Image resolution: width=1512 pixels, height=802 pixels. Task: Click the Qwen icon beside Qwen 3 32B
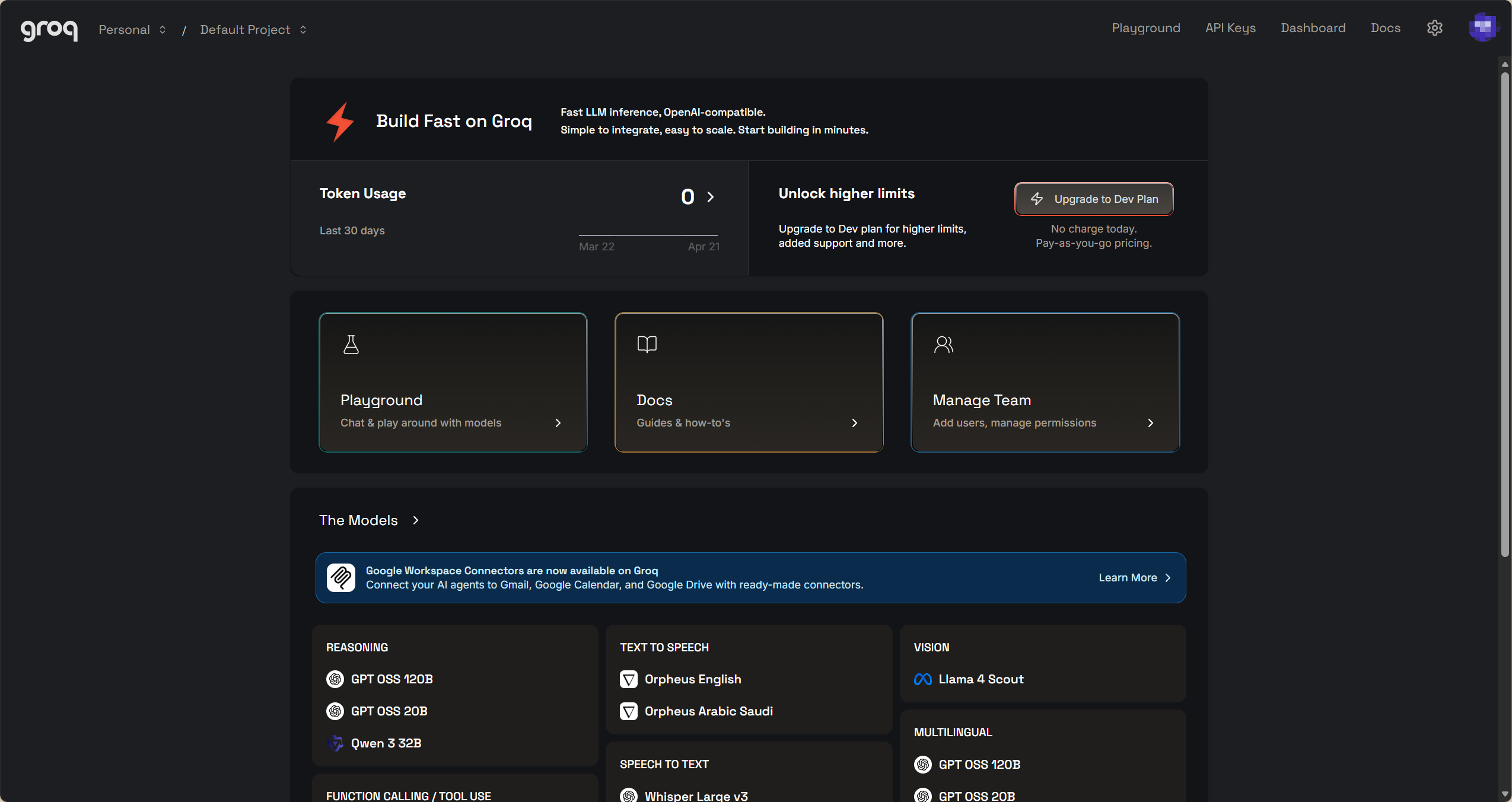click(x=335, y=743)
